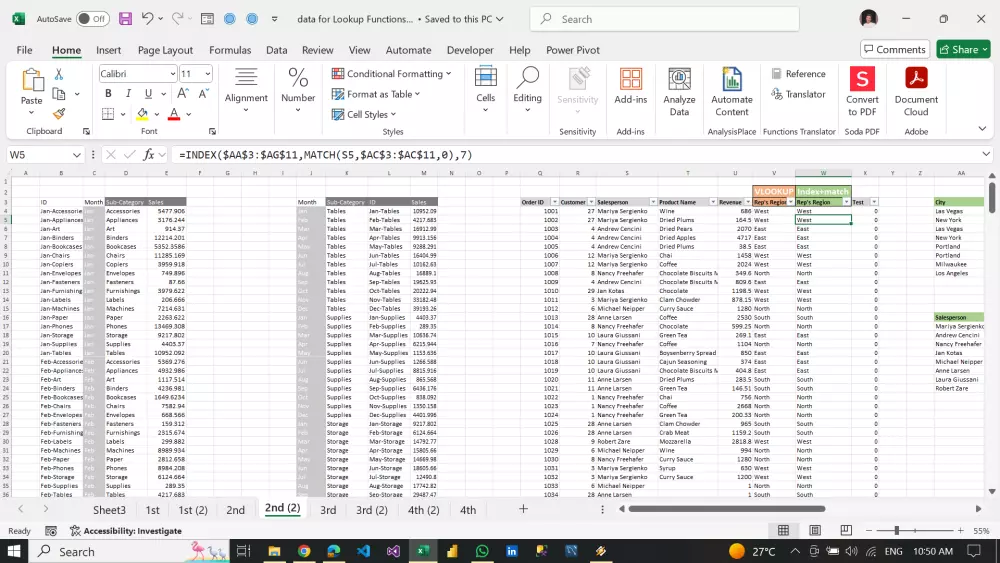
Task: Click the Share button
Action: coord(963,49)
